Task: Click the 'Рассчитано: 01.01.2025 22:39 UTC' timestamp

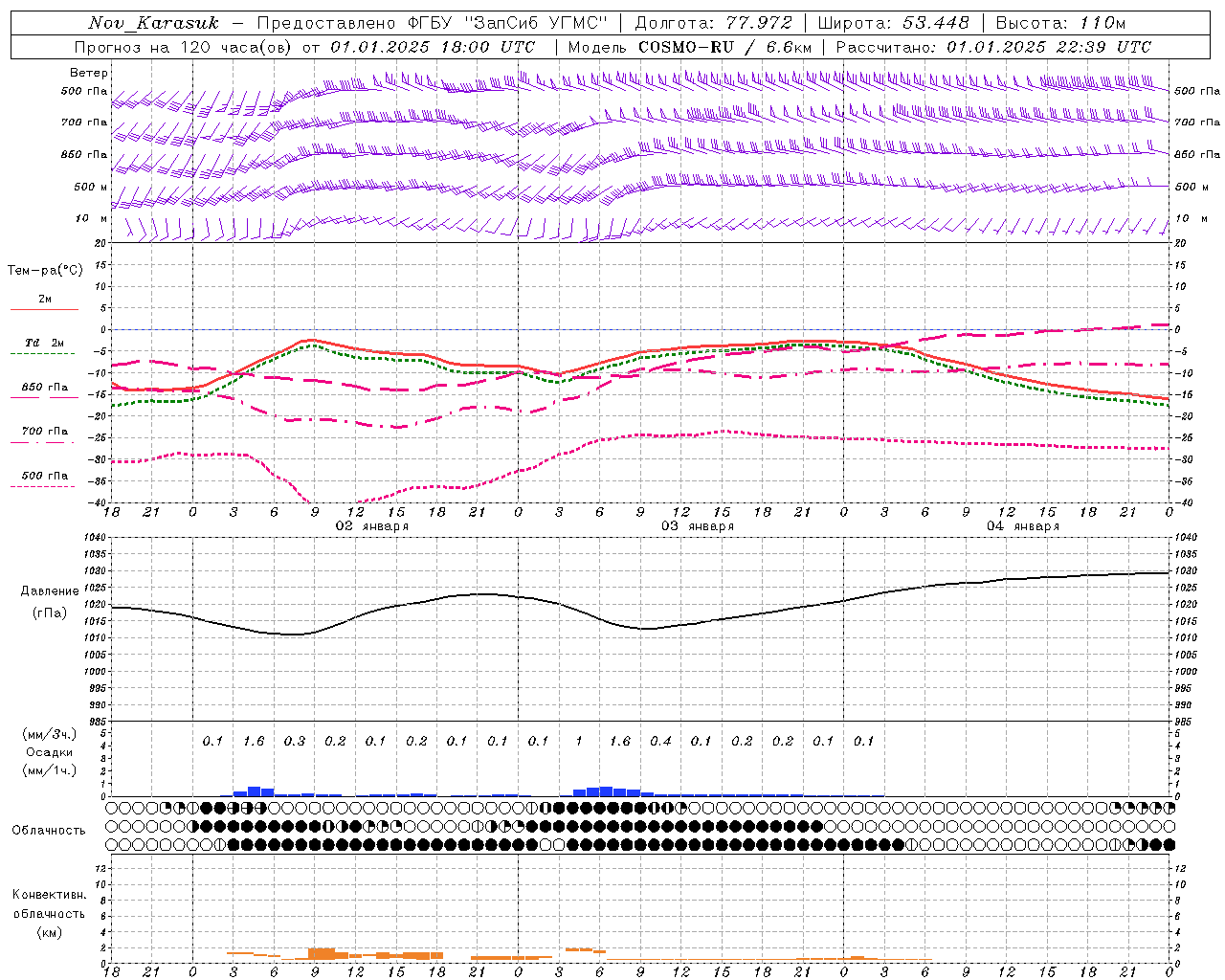Action: (993, 47)
